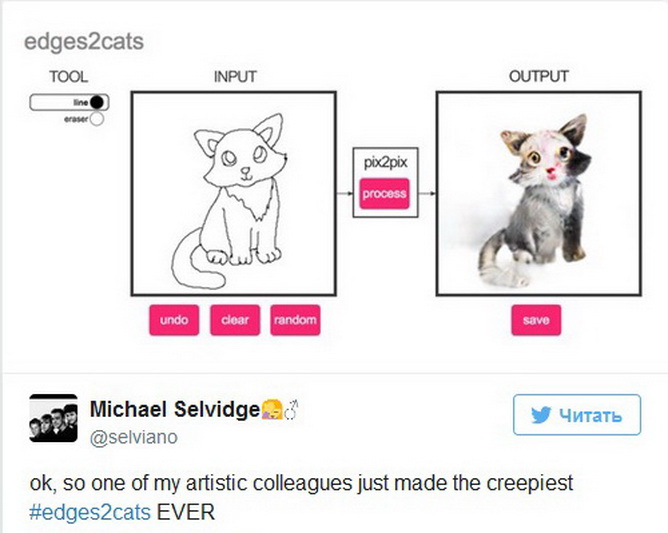Click the tweet text body
Screen dimensions: 668x533
[300, 484]
